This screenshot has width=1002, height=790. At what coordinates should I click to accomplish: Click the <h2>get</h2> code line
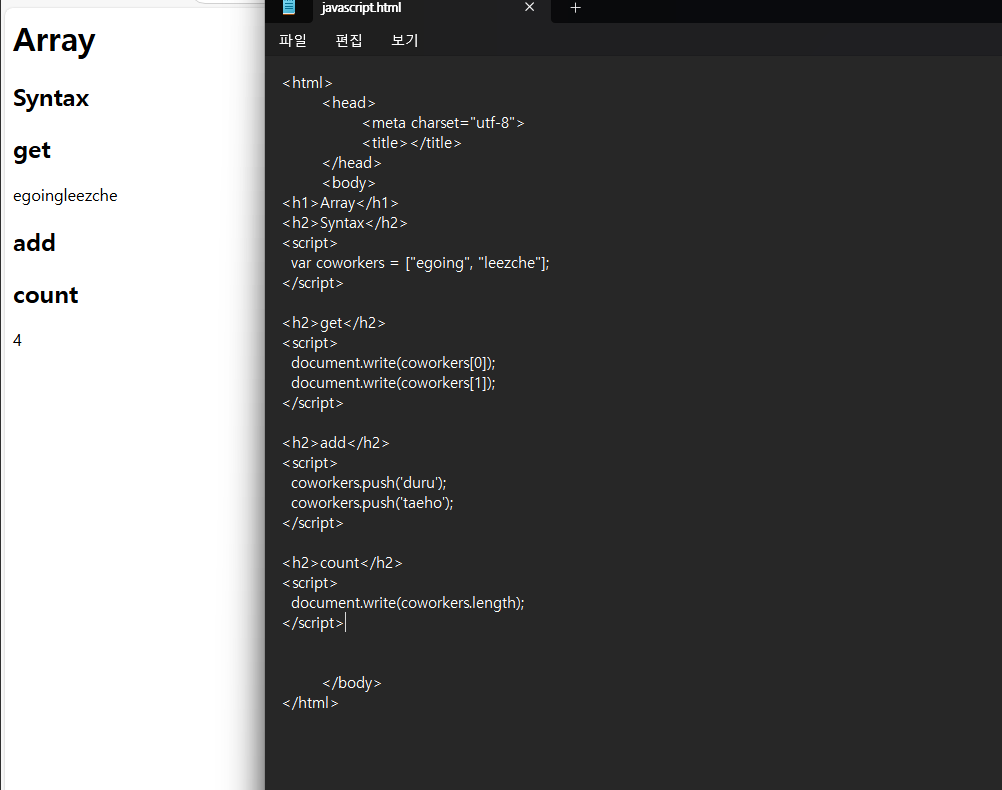coord(334,323)
